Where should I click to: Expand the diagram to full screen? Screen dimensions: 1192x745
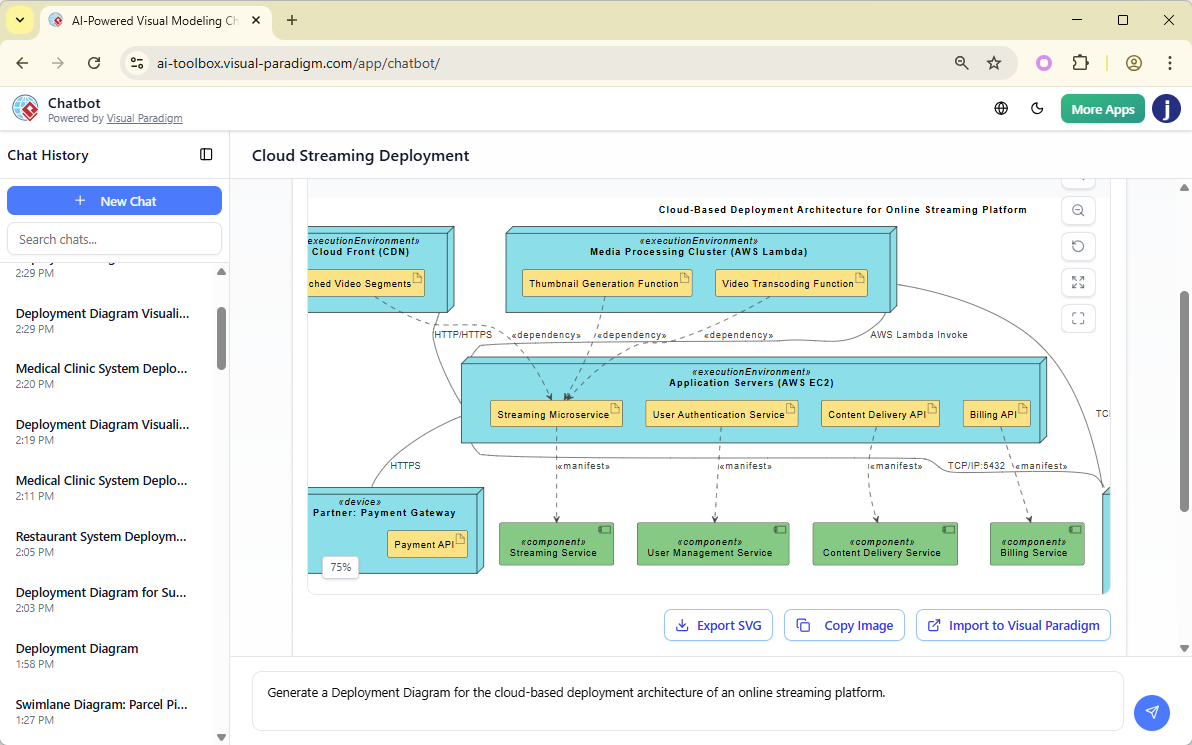(x=1078, y=282)
